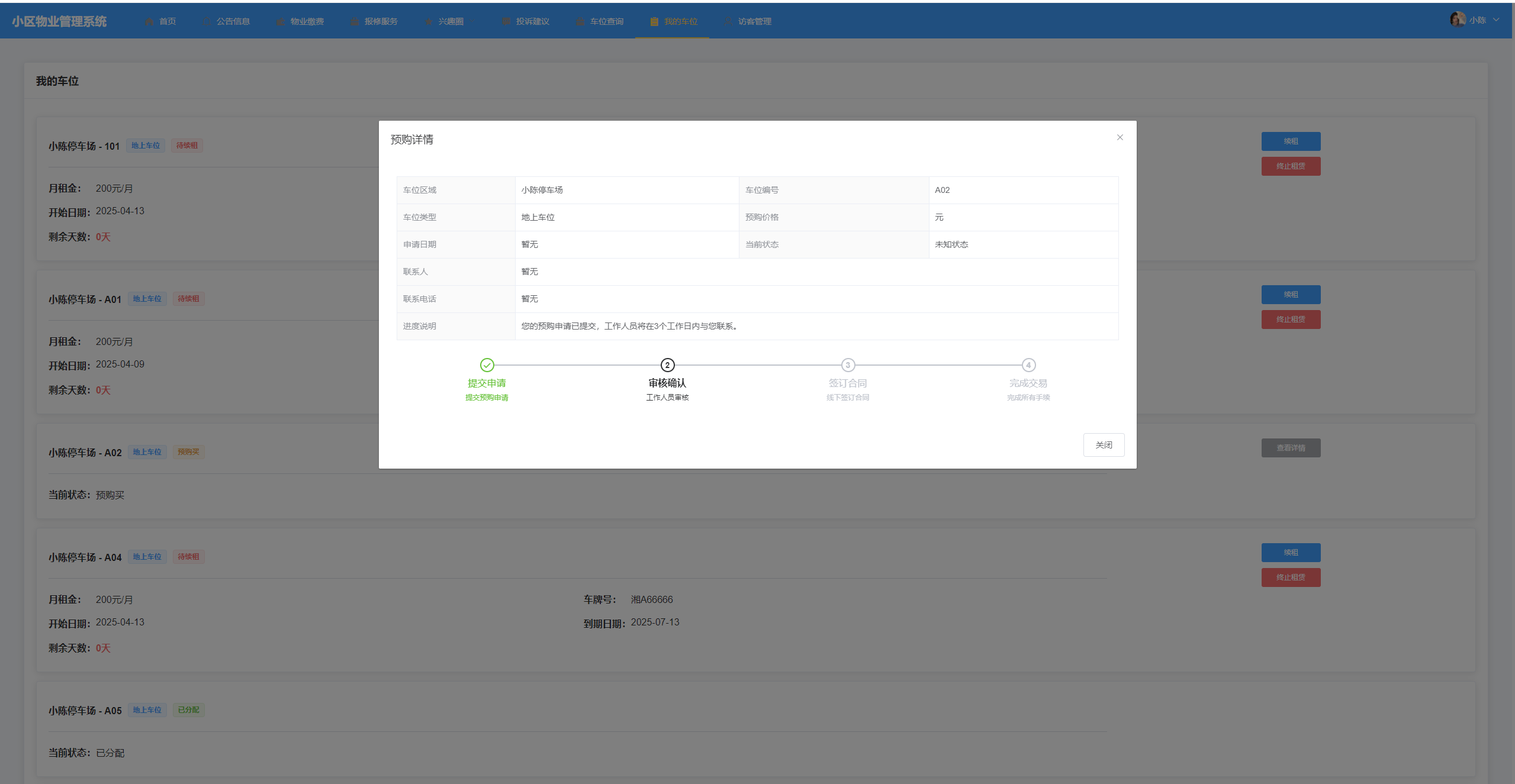Click the 兴趣圈 star icon
1515x784 pixels.
(x=429, y=21)
